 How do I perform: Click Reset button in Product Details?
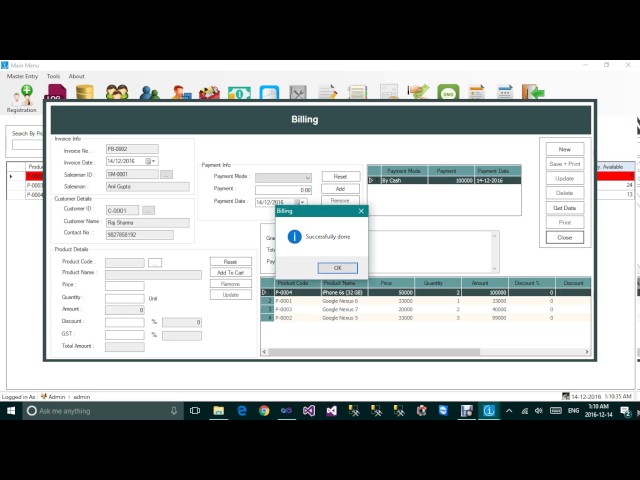click(231, 261)
